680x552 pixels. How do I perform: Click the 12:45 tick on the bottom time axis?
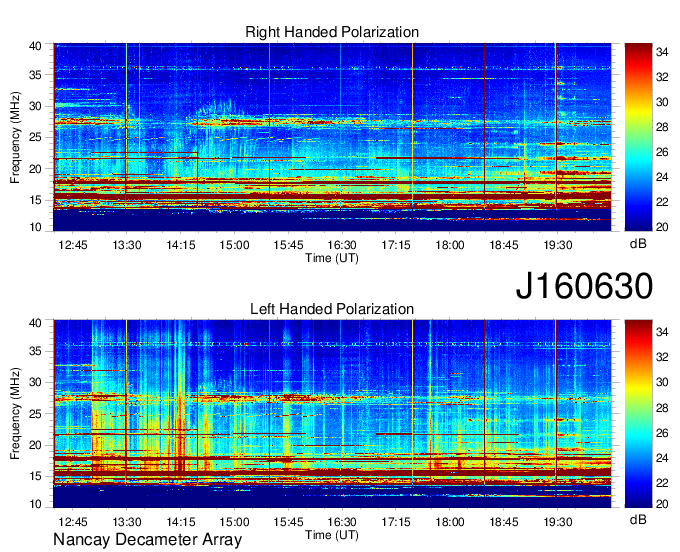click(x=73, y=522)
